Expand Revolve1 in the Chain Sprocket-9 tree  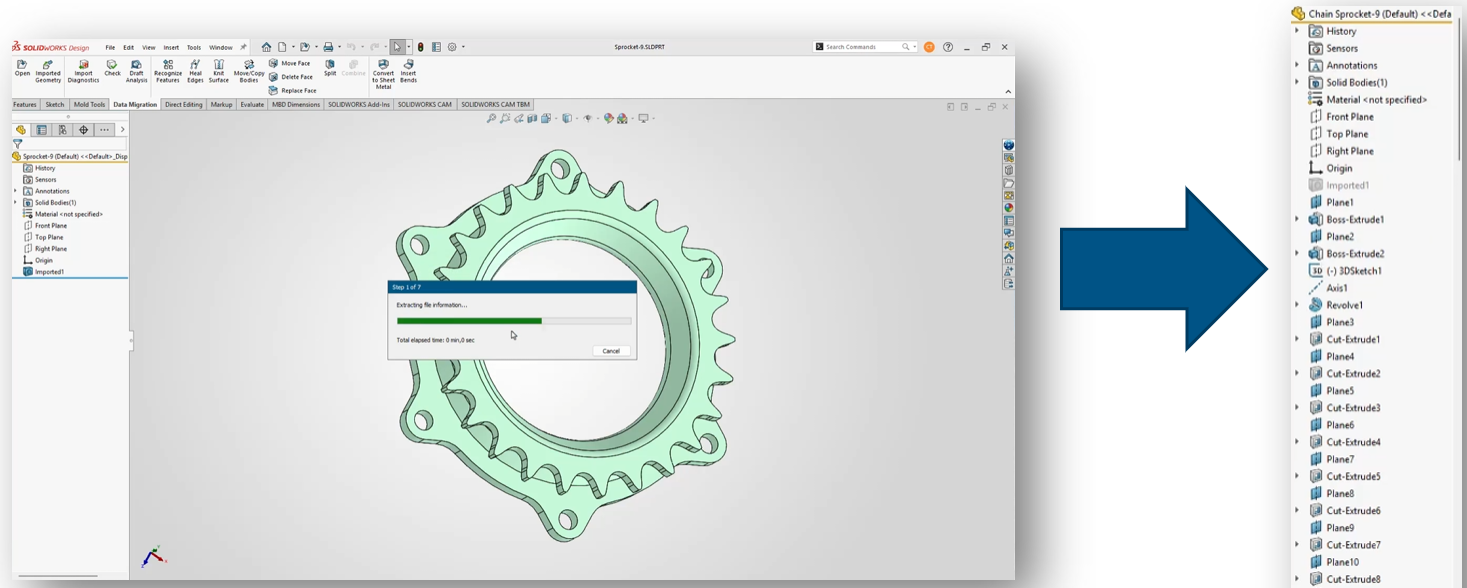[x=1297, y=304]
